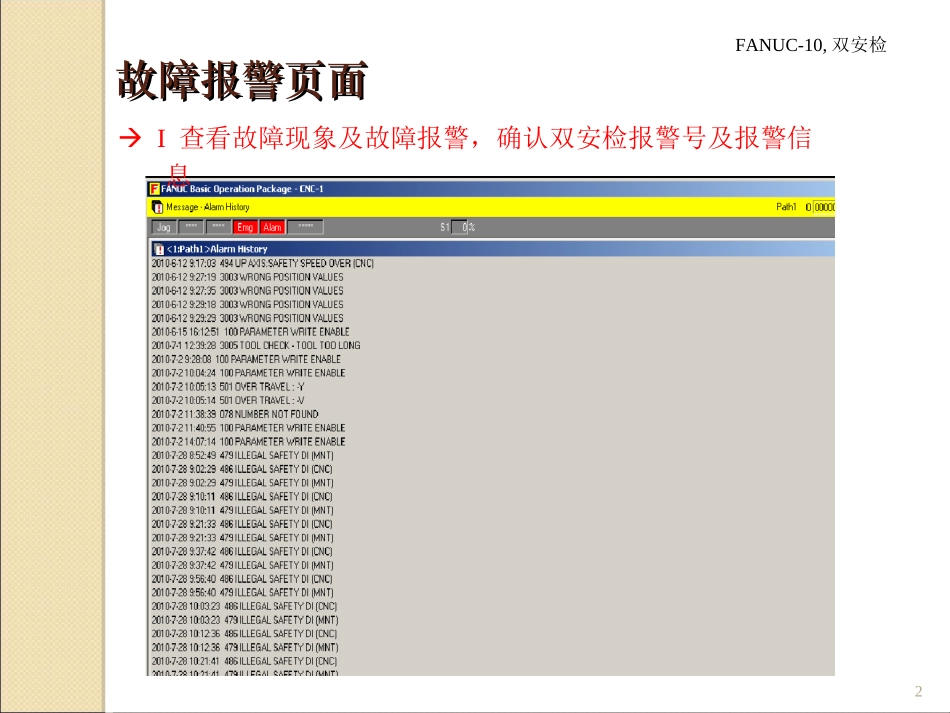Select the 9:10:11 479 ILLEGAL SAFETY DI (MNT) row
This screenshot has height=713, width=950.
coord(242,510)
